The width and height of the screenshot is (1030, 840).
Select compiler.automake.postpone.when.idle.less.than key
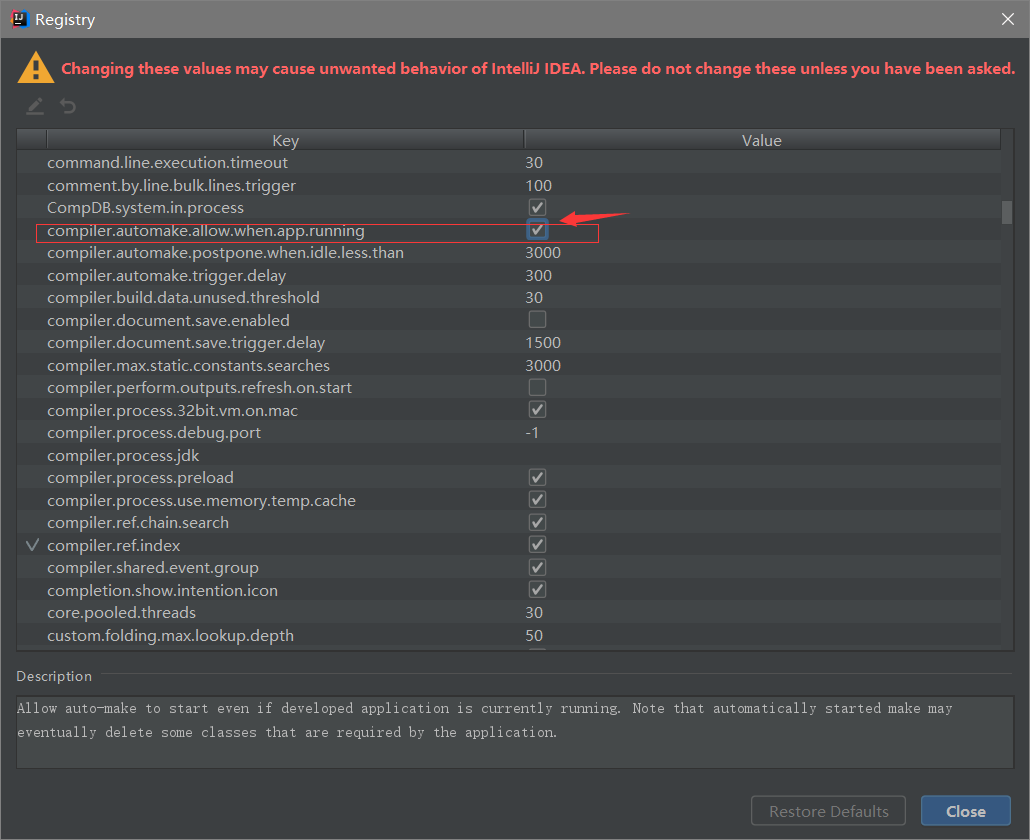tap(225, 253)
